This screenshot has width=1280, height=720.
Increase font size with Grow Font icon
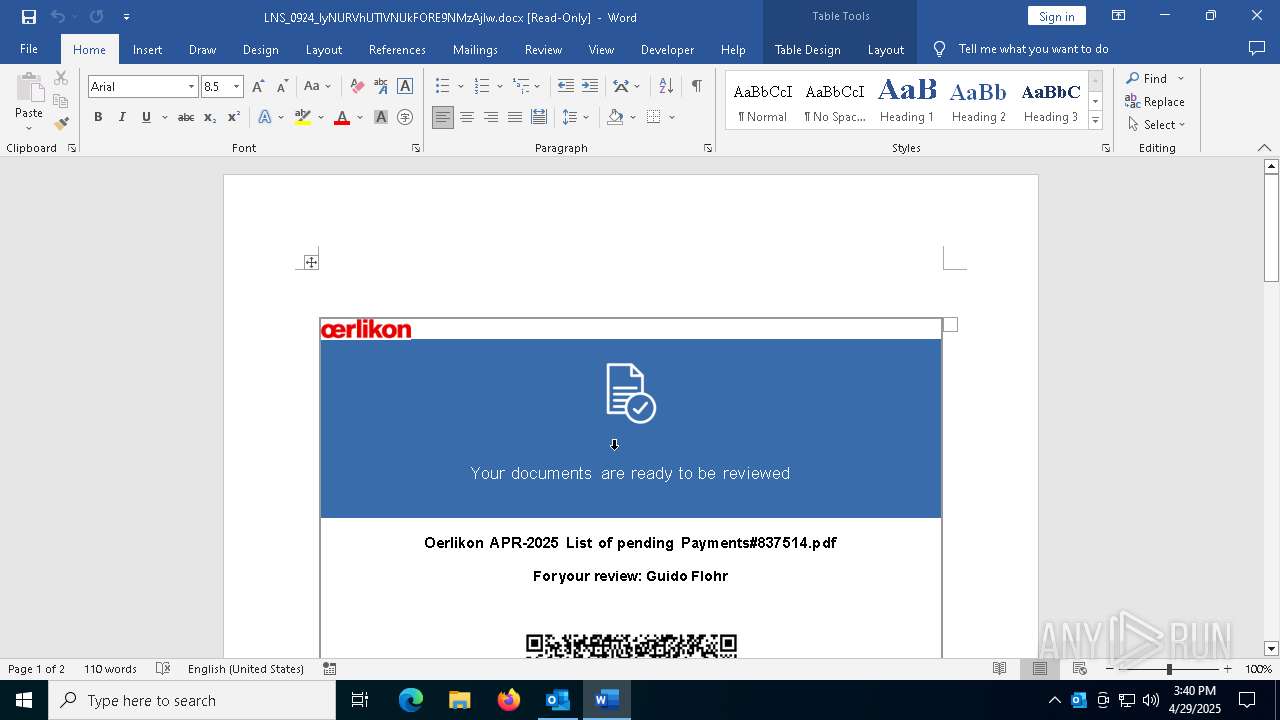pos(258,86)
